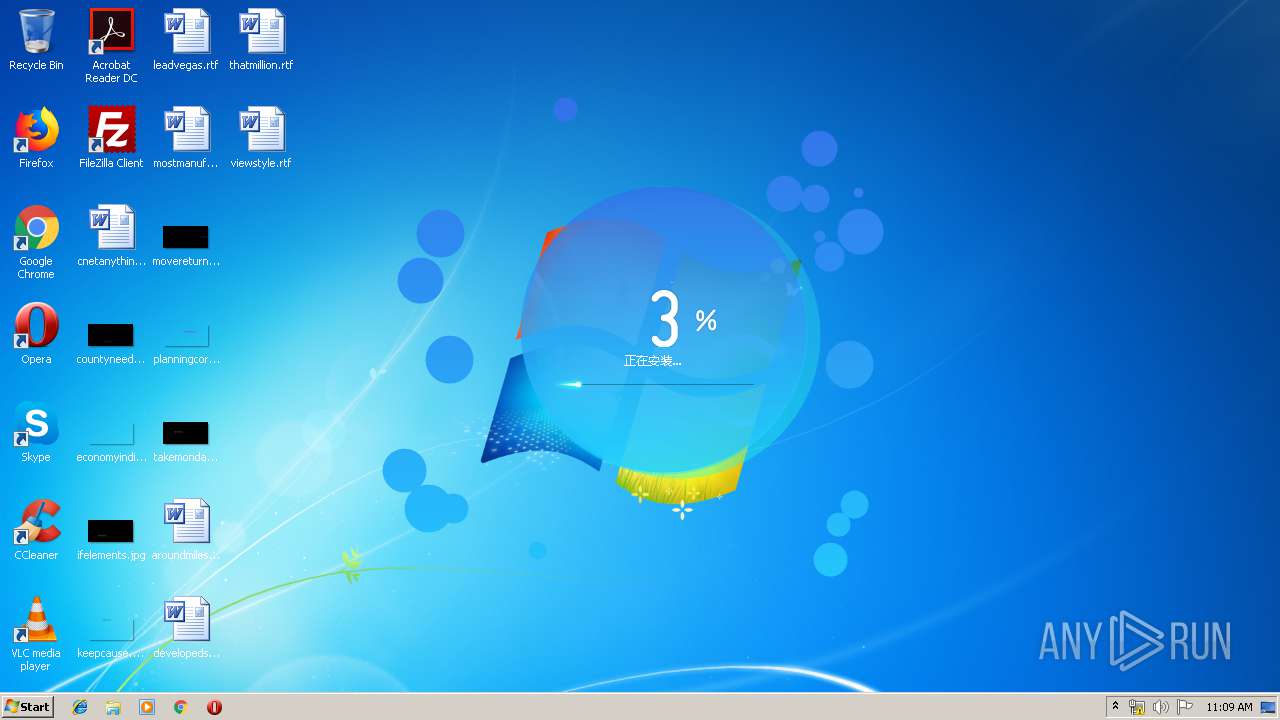Screen dimensions: 1280x720
Task: Select the cnetanythin... document file
Action: tap(111, 236)
